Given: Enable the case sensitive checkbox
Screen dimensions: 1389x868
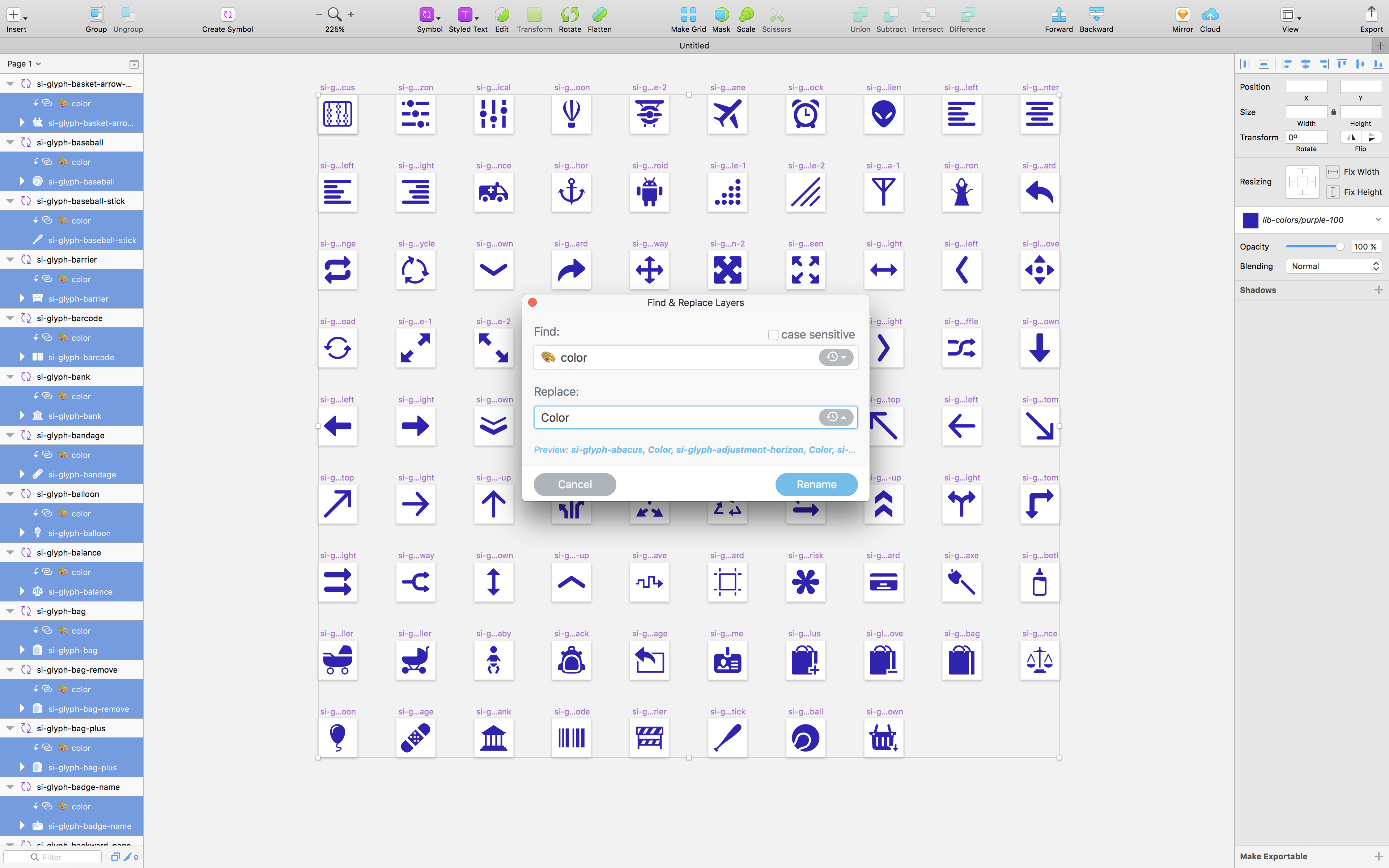Looking at the screenshot, I should pos(773,334).
